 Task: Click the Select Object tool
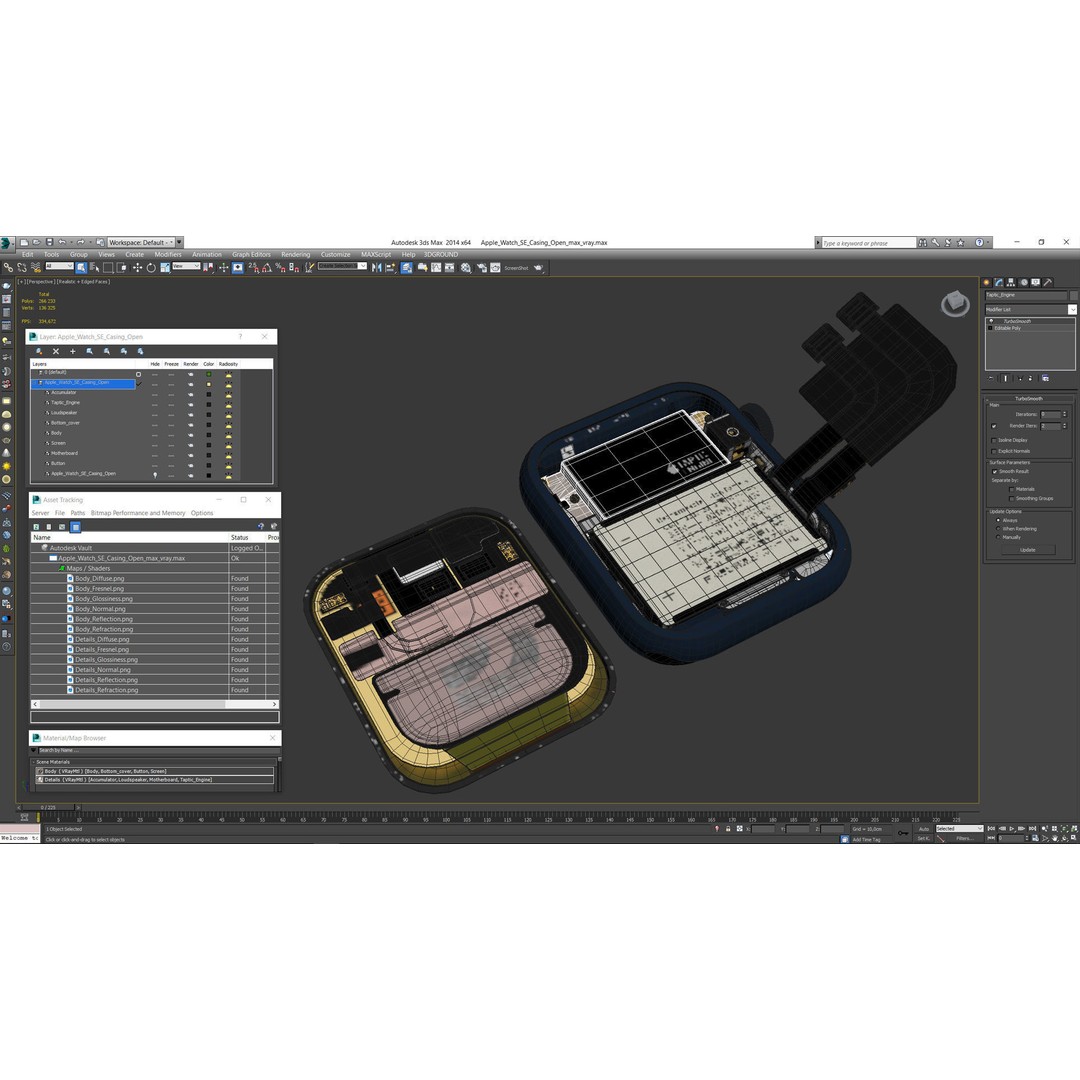coord(81,268)
